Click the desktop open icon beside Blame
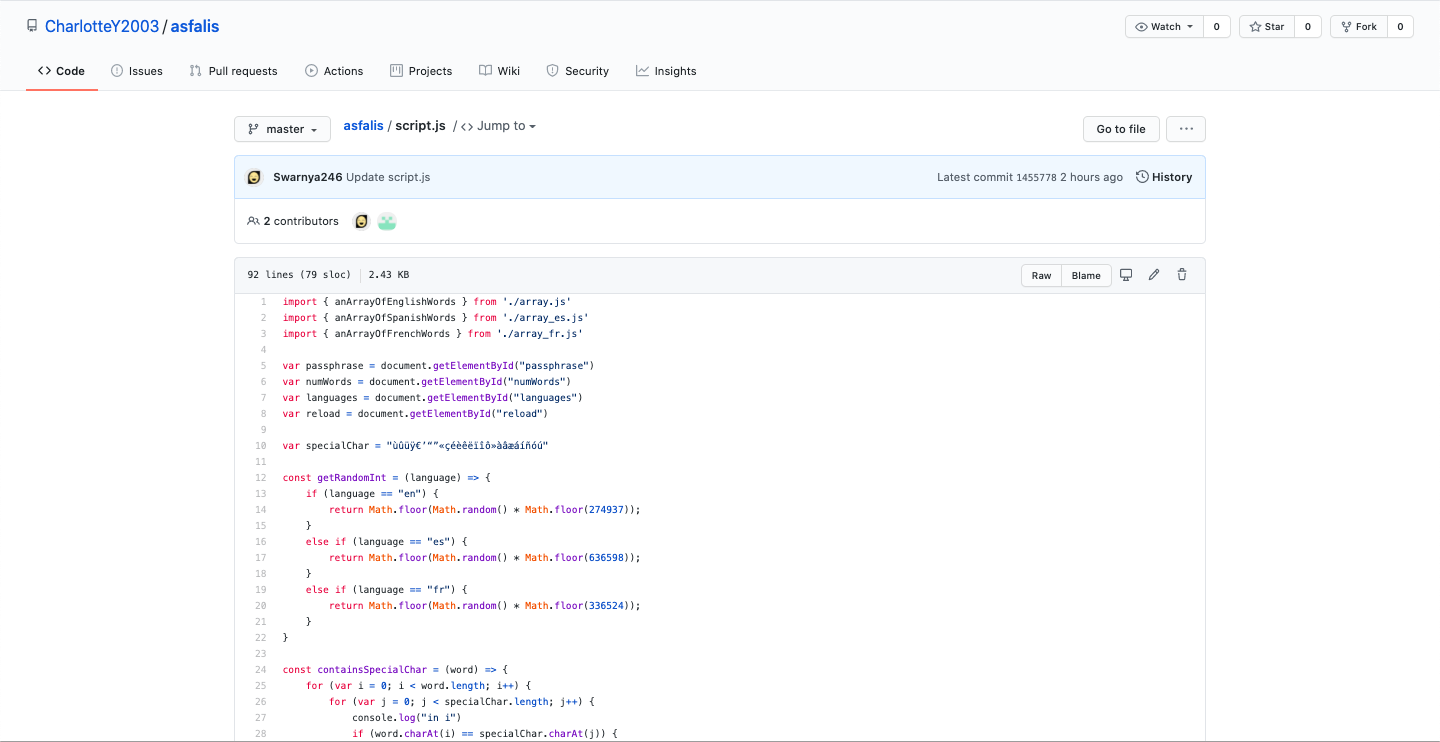Image resolution: width=1440 pixels, height=742 pixels. tap(1125, 275)
